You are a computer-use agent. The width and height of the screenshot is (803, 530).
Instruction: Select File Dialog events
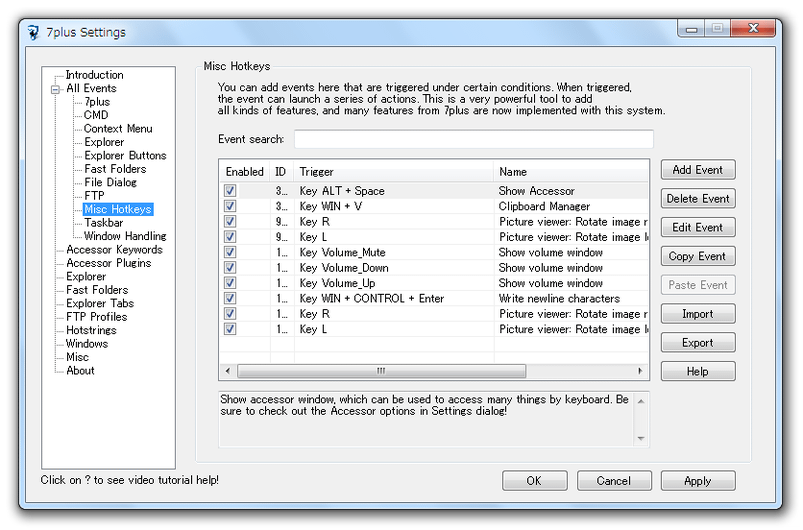[111, 182]
